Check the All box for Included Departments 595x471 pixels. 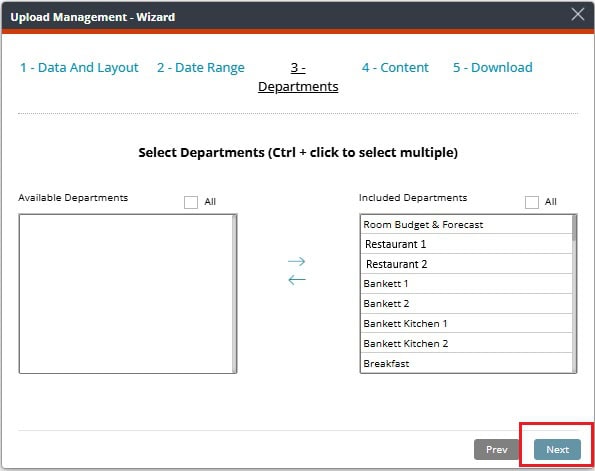[x=532, y=202]
